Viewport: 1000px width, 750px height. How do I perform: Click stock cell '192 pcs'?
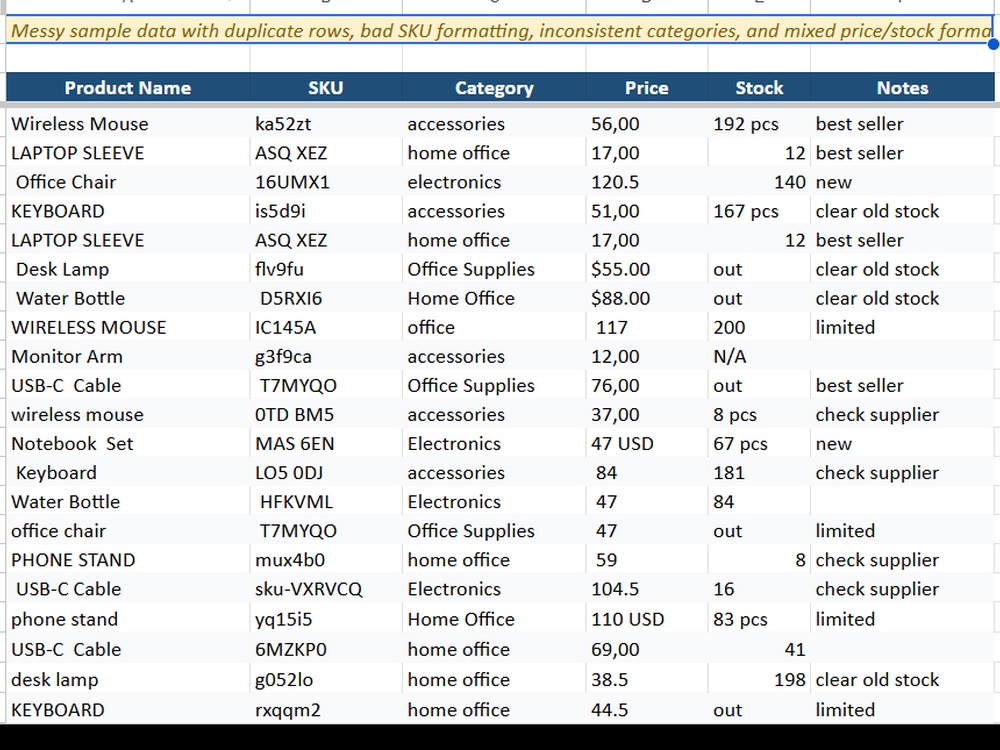click(759, 124)
